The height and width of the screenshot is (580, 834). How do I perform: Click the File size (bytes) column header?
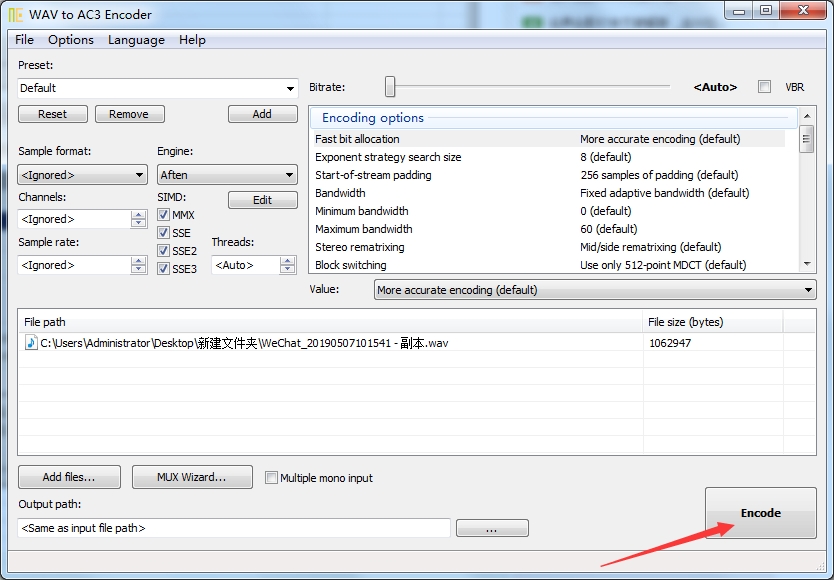(x=713, y=322)
